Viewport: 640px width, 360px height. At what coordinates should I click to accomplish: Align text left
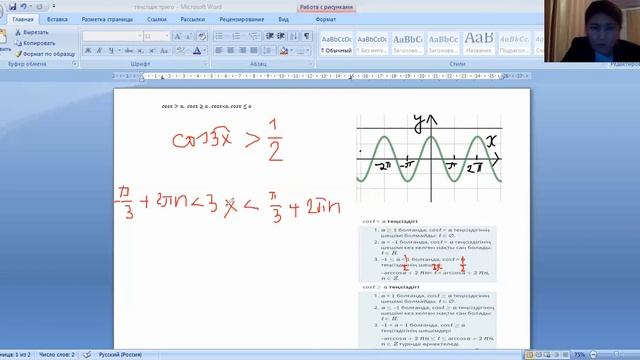coord(219,51)
